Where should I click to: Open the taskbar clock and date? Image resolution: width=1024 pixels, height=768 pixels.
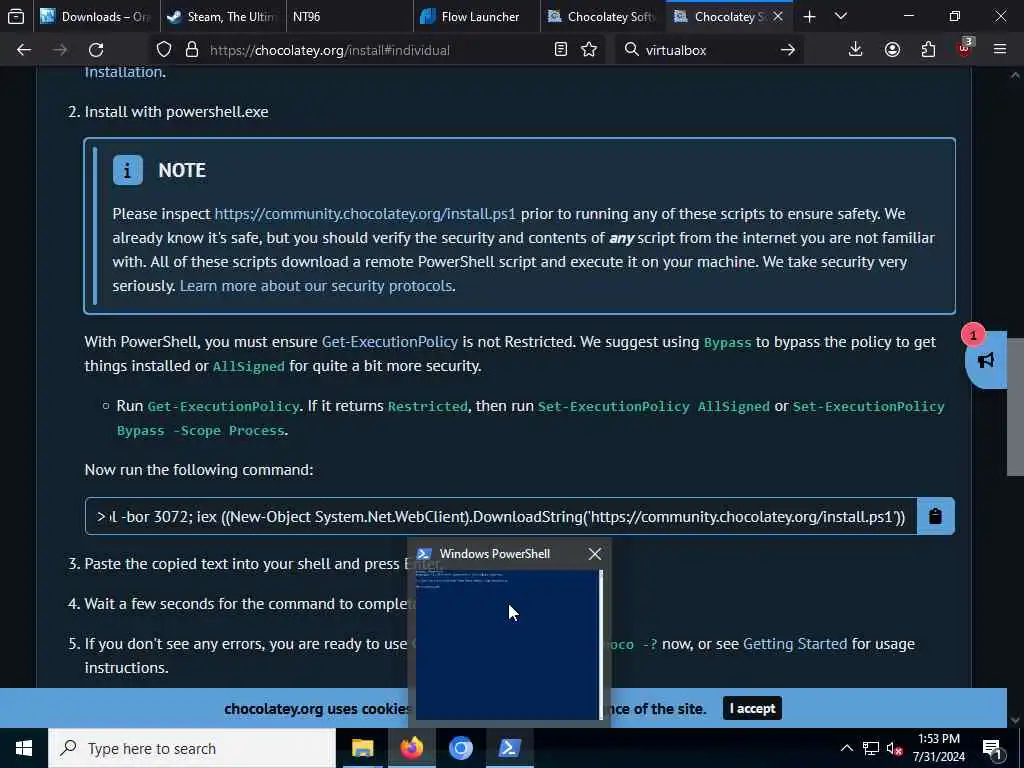pyautogui.click(x=938, y=748)
